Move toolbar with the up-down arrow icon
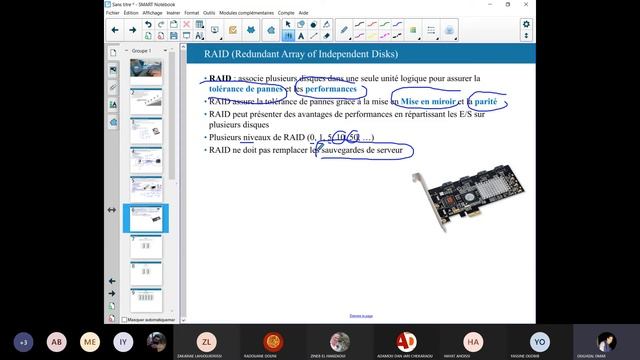The image size is (640, 360). [526, 36]
